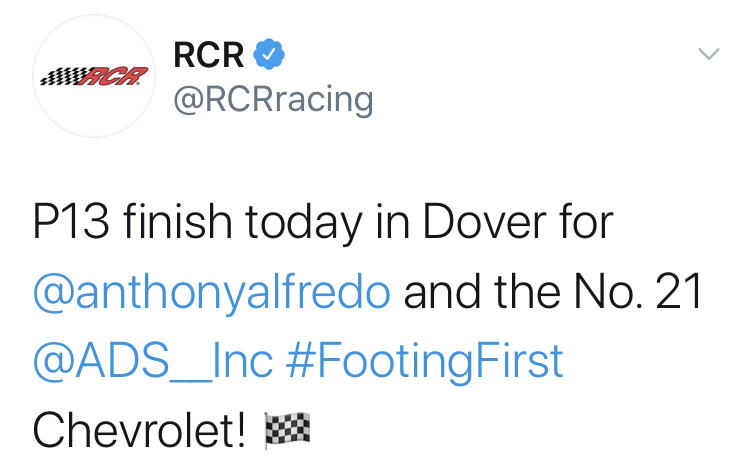The image size is (750, 469).
Task: Expand the tweet options chevron
Action: click(x=708, y=54)
